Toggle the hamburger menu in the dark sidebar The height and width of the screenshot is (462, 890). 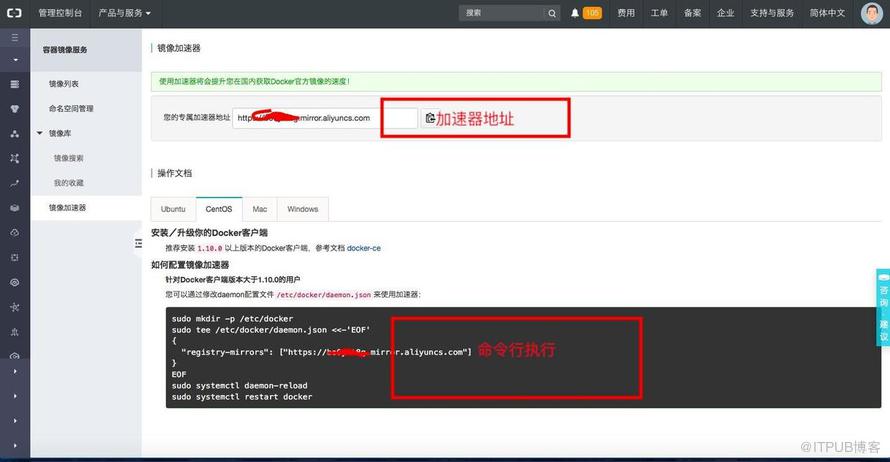[15, 37]
